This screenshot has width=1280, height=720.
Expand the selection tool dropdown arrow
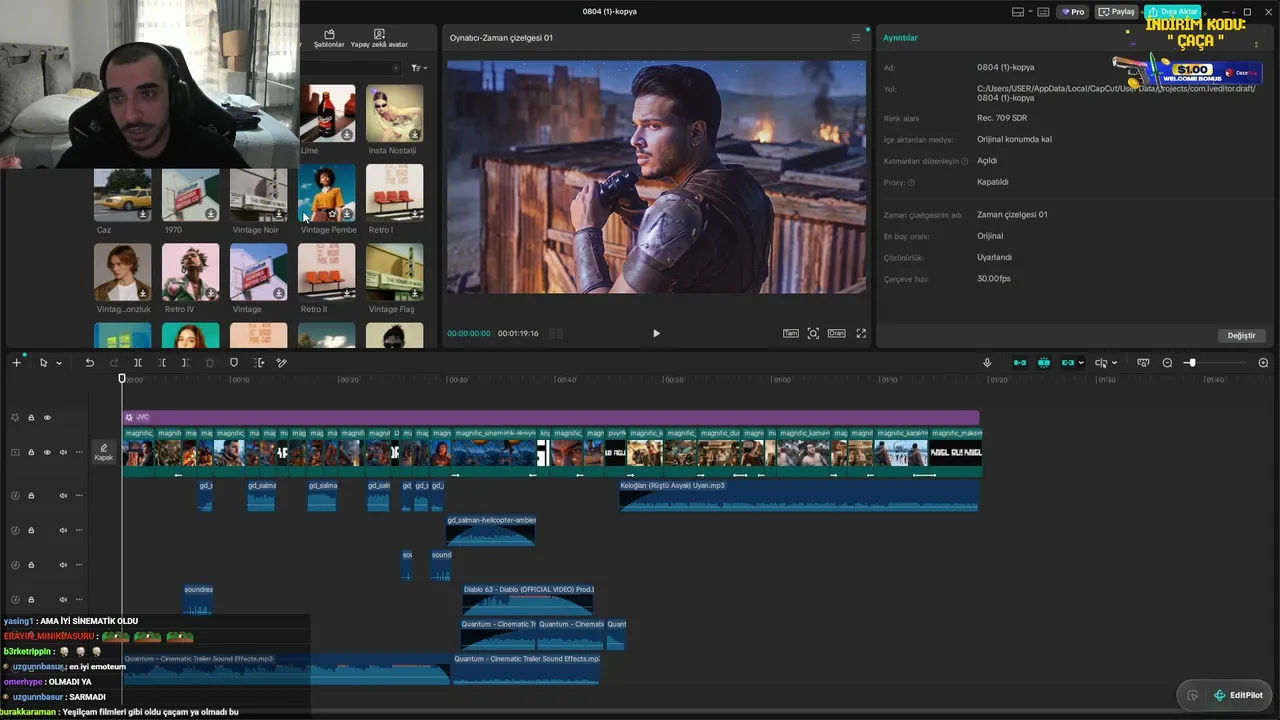(x=59, y=364)
